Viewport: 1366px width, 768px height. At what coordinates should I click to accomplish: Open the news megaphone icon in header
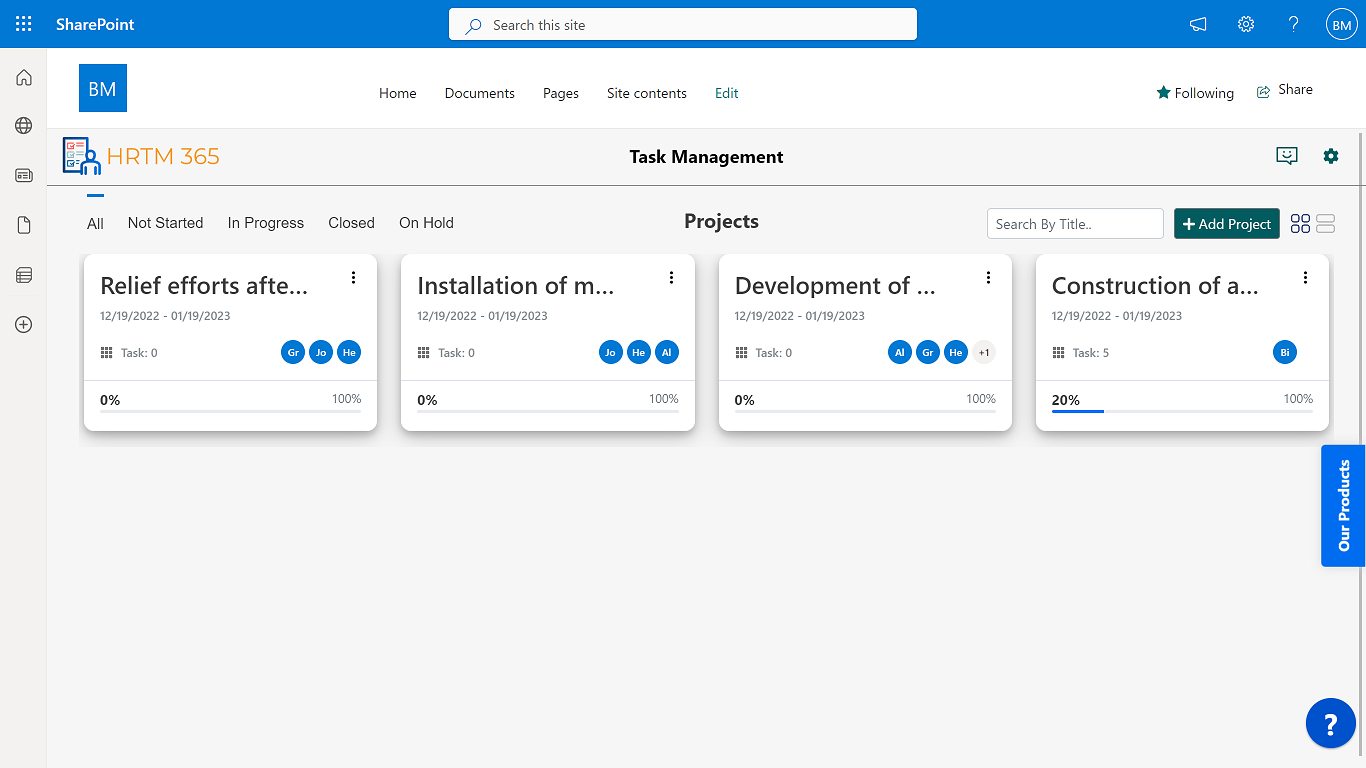[x=1198, y=24]
